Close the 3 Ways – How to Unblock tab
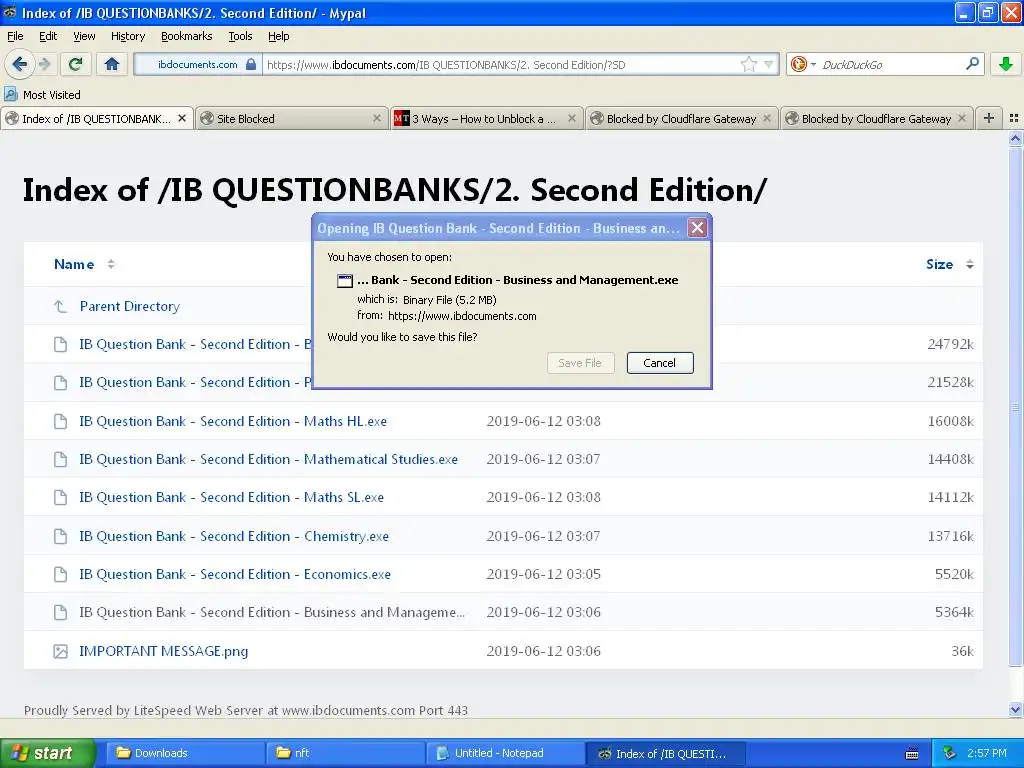1024x768 pixels. point(572,118)
